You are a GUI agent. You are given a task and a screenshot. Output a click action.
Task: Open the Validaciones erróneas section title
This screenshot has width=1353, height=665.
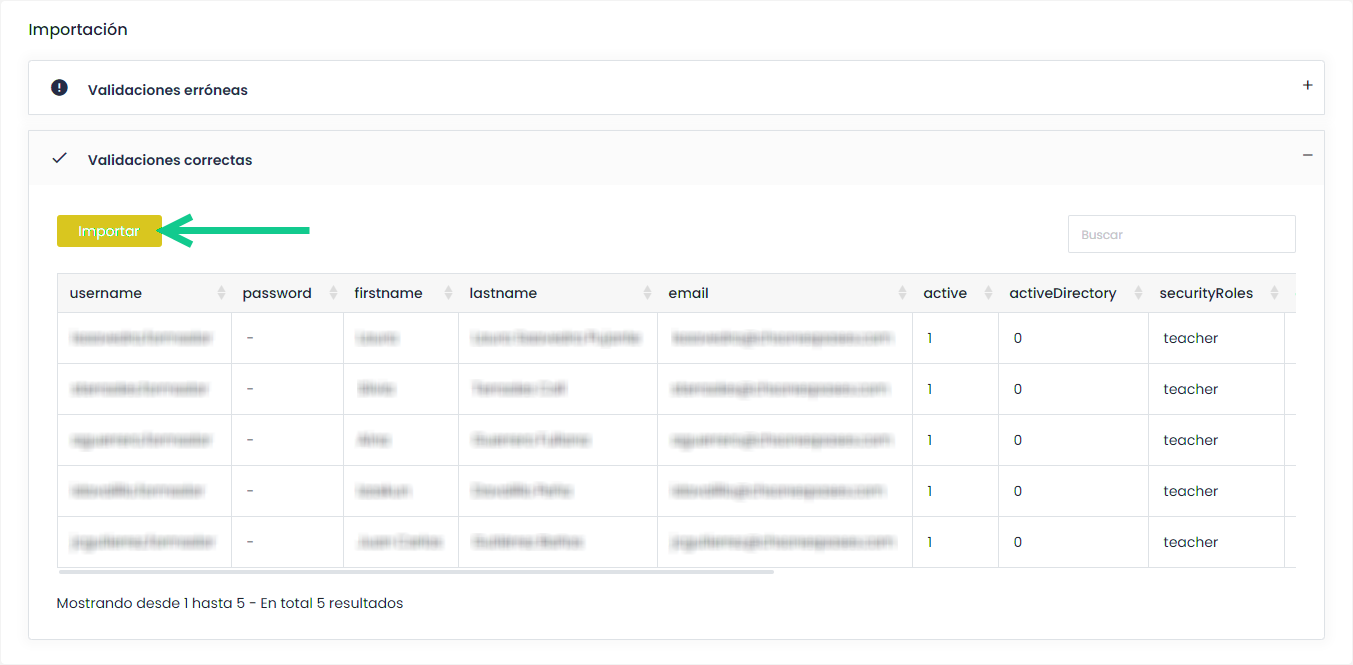pos(167,90)
